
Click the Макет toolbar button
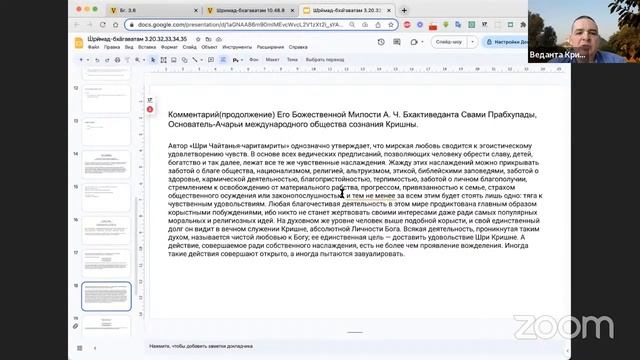click(x=272, y=60)
